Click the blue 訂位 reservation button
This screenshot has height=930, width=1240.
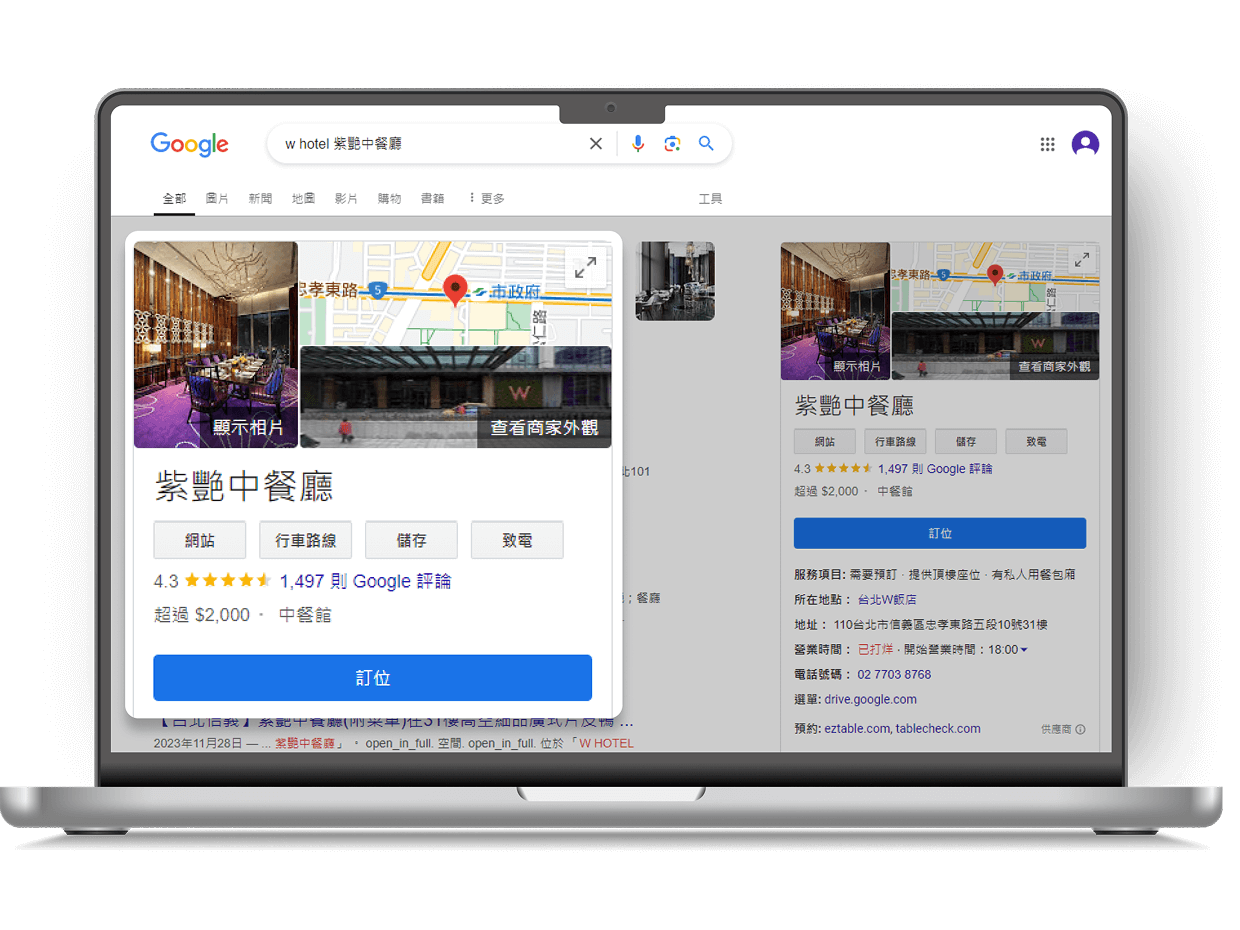pos(373,678)
